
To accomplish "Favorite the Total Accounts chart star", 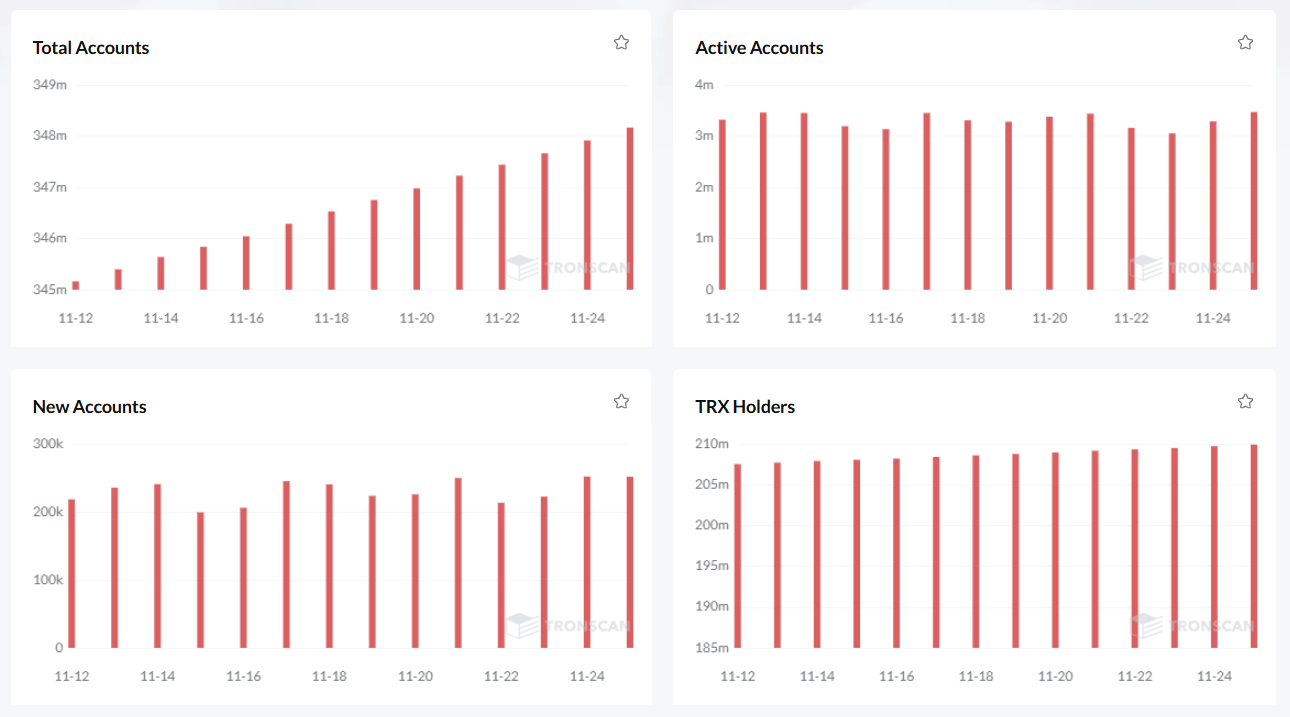I will (621, 42).
